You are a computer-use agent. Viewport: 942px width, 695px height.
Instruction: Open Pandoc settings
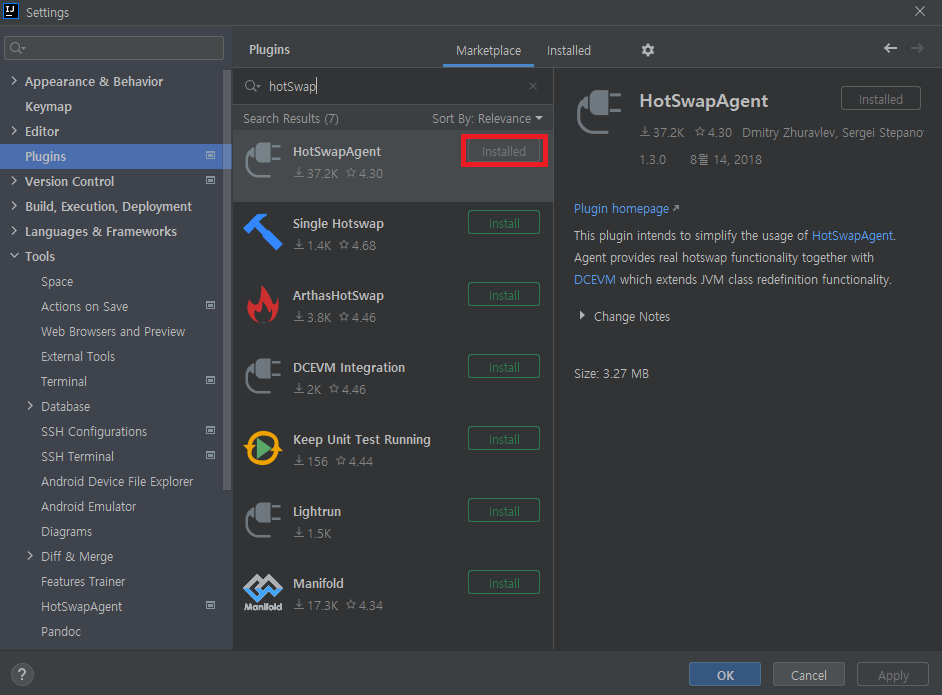(61, 631)
